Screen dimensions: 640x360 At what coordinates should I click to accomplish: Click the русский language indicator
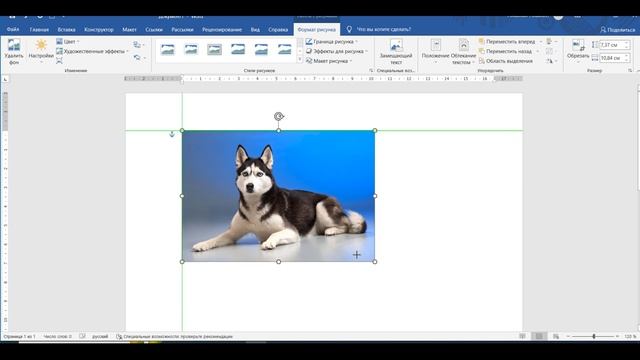pos(100,337)
